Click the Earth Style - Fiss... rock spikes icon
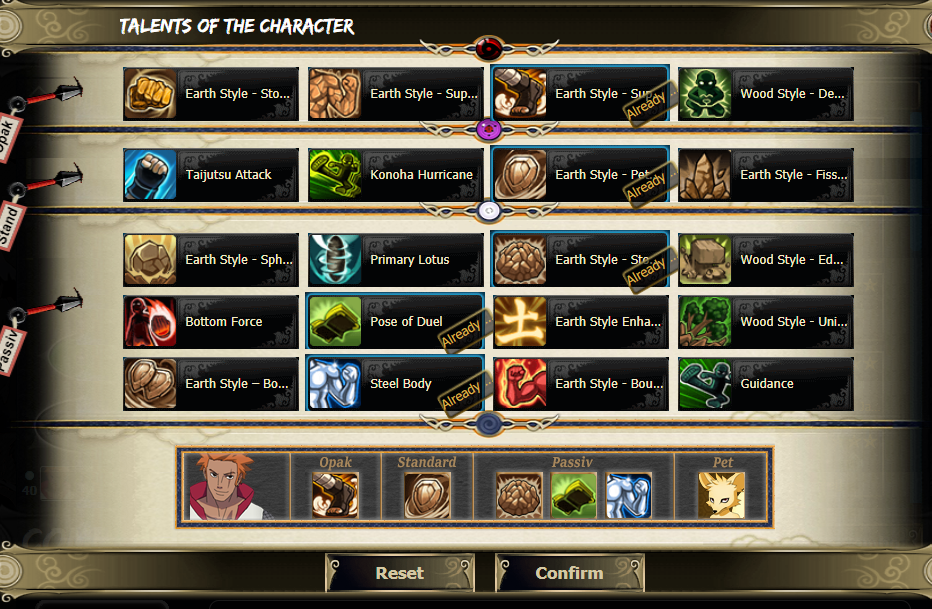The width and height of the screenshot is (932, 609). coord(705,175)
